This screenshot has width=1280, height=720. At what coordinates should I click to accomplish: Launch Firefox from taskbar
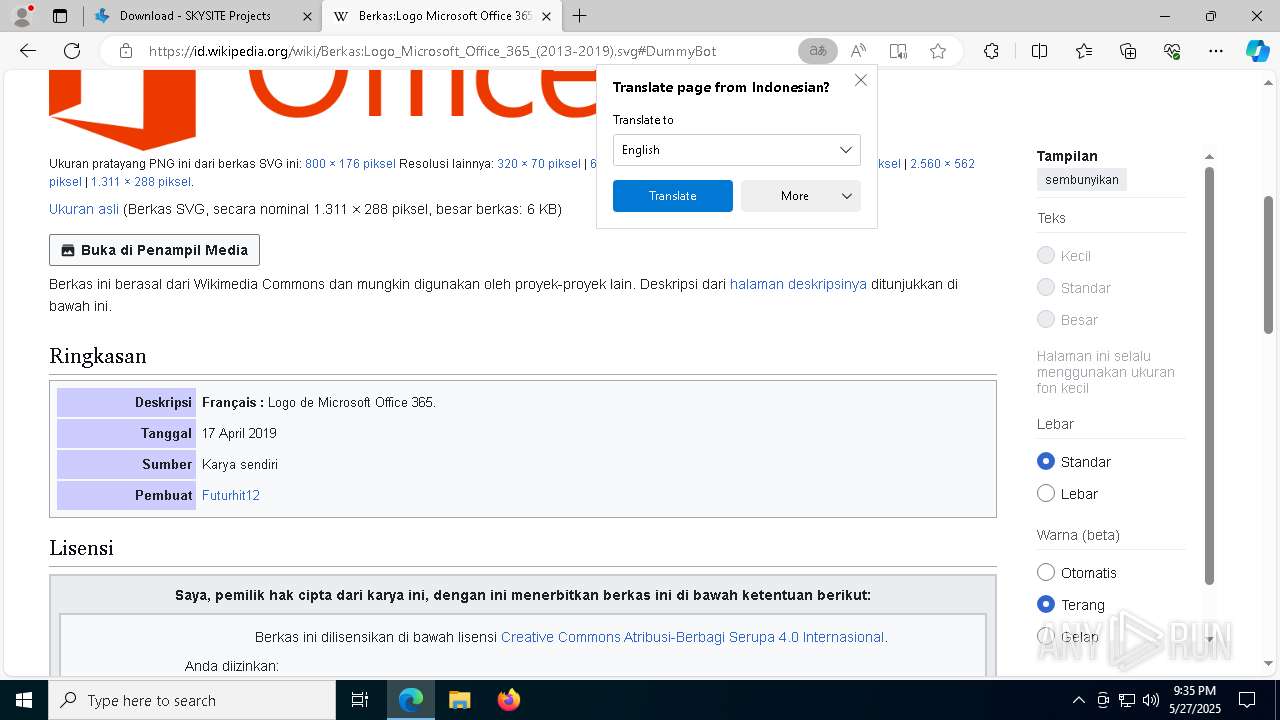pos(508,700)
